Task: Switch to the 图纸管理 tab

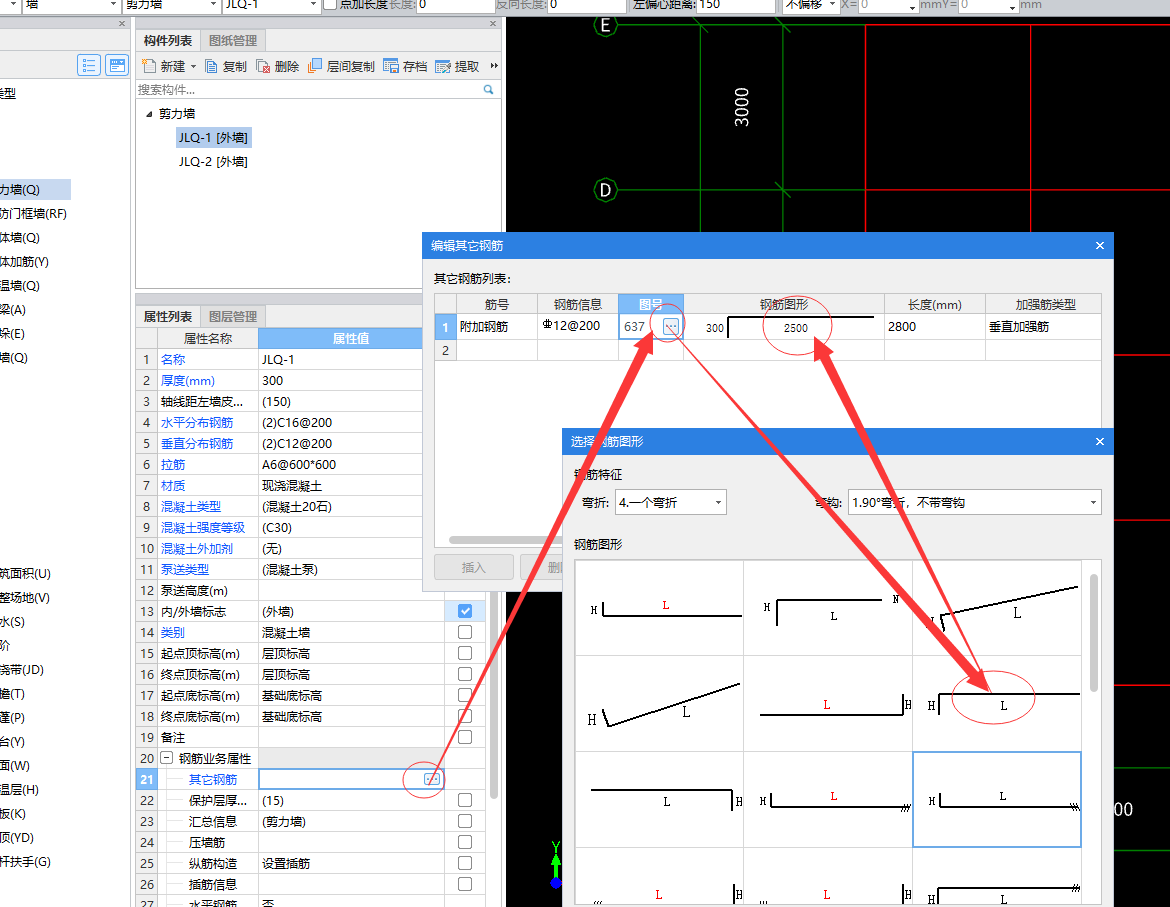Action: [233, 40]
